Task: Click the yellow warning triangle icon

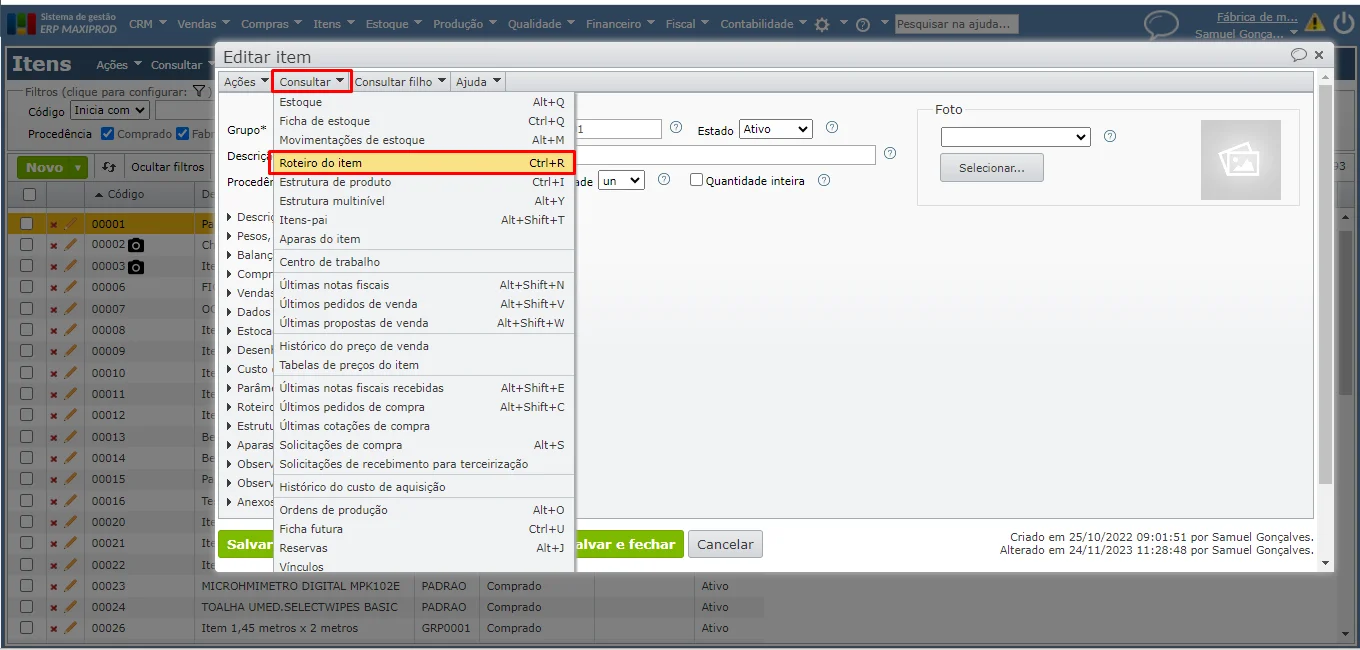Action: pyautogui.click(x=1314, y=22)
